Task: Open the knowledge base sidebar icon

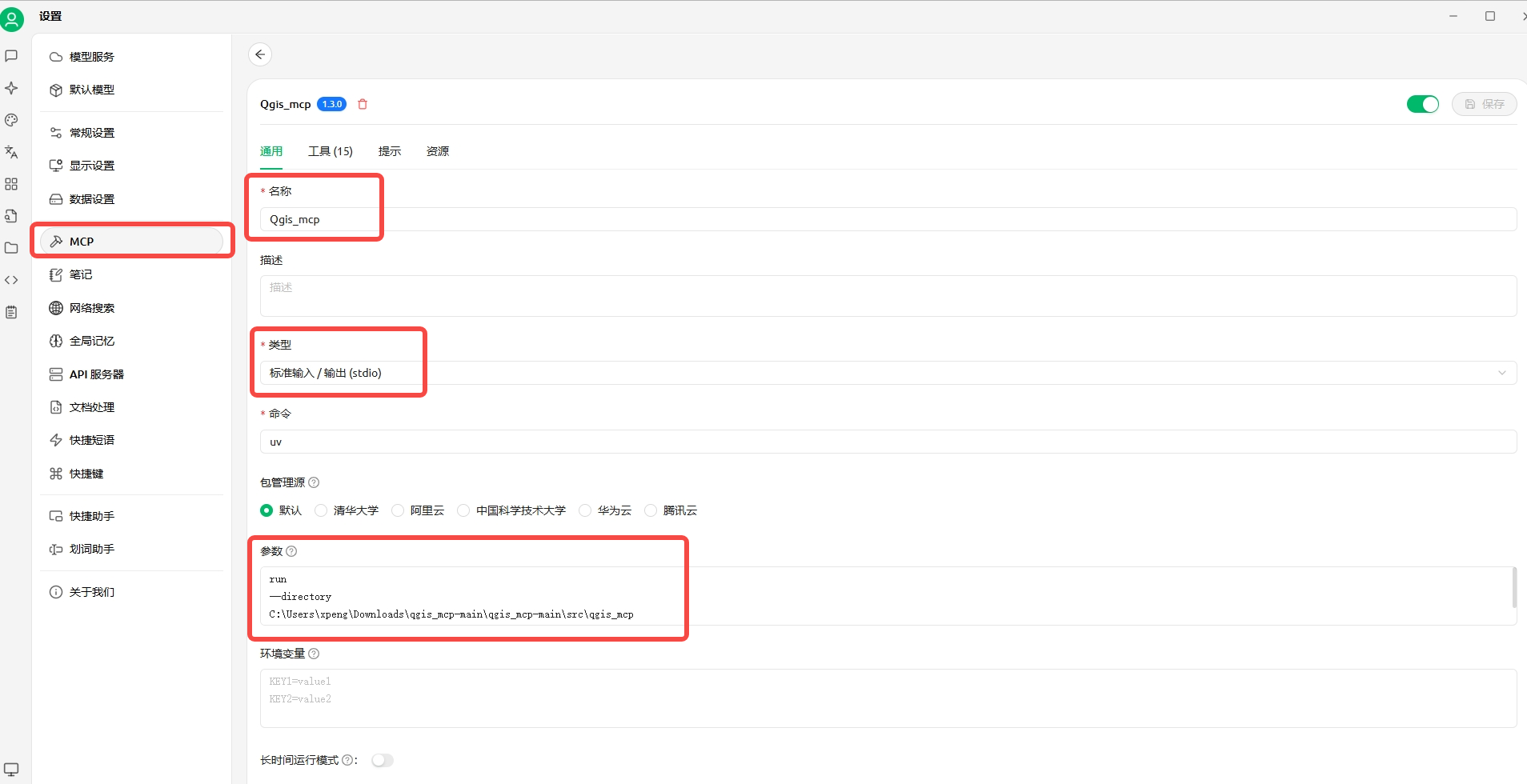Action: pos(11,216)
